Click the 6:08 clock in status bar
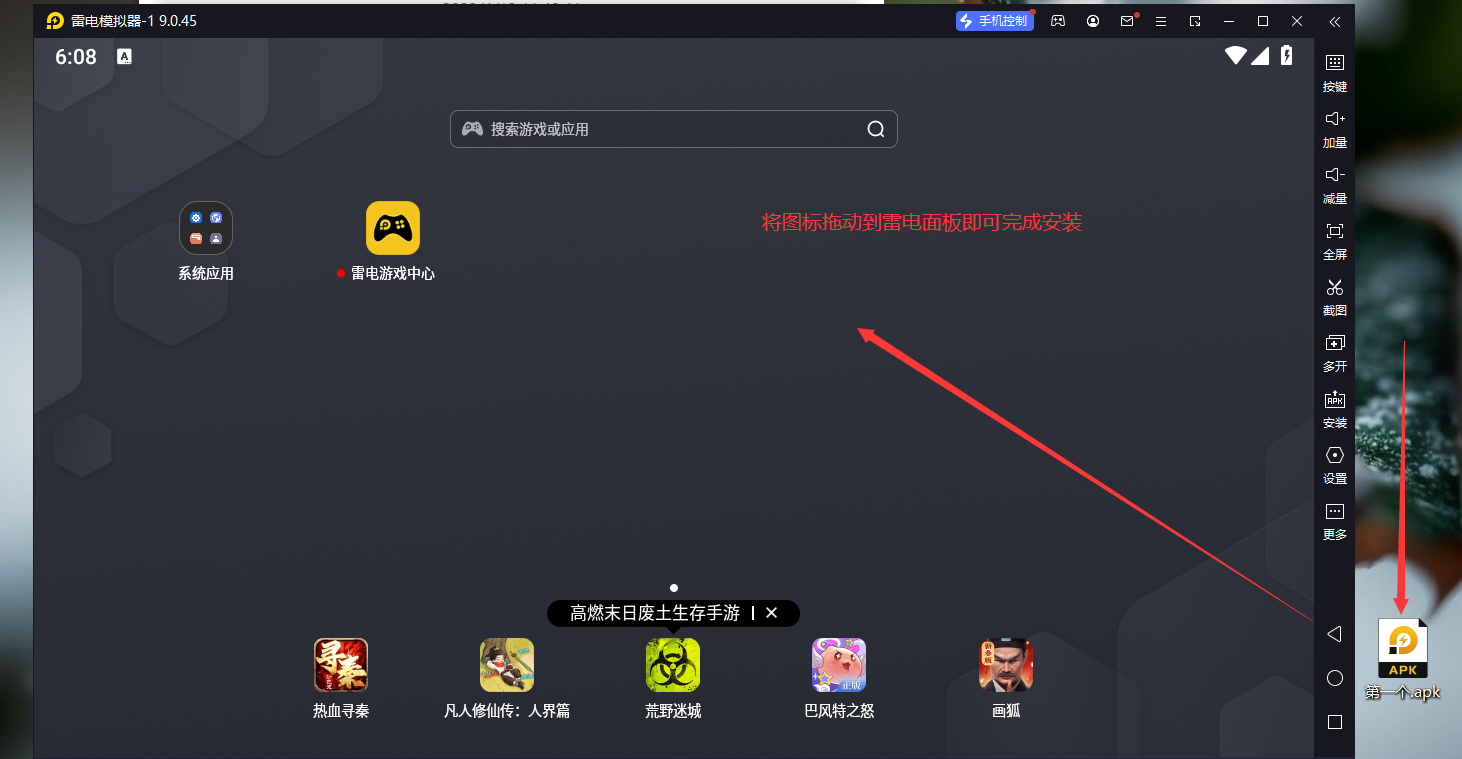The image size is (1462, 759). coord(76,57)
